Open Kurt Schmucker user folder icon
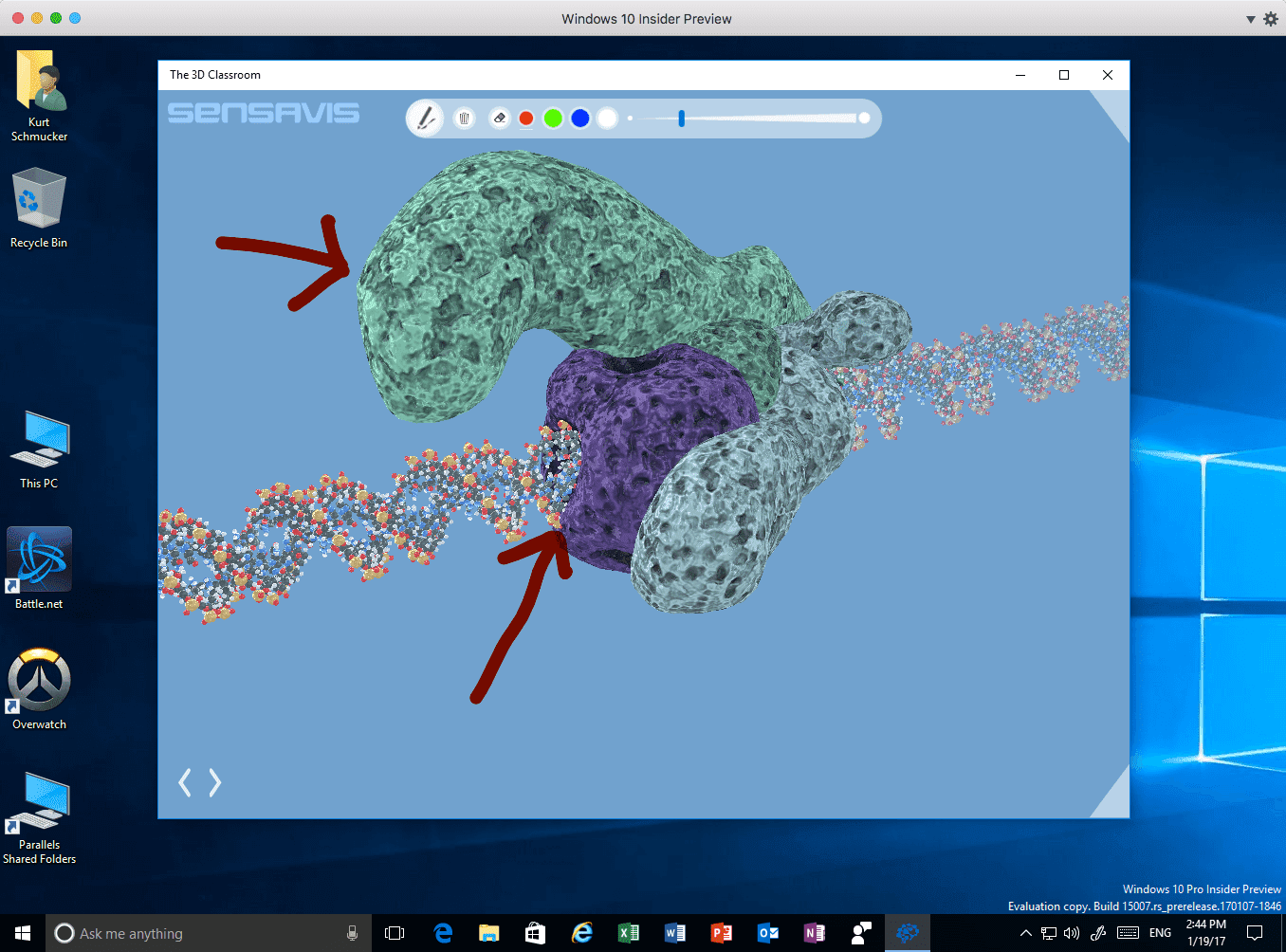Viewport: 1286px width, 952px height. click(39, 95)
